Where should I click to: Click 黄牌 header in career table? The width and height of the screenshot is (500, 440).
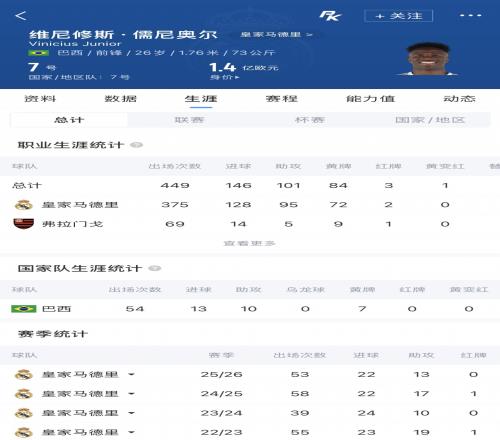pyautogui.click(x=338, y=166)
